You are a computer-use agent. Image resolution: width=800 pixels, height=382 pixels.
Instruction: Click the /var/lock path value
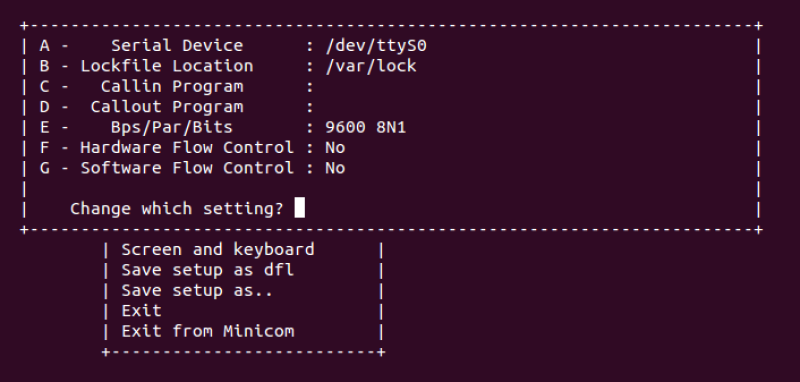371,66
